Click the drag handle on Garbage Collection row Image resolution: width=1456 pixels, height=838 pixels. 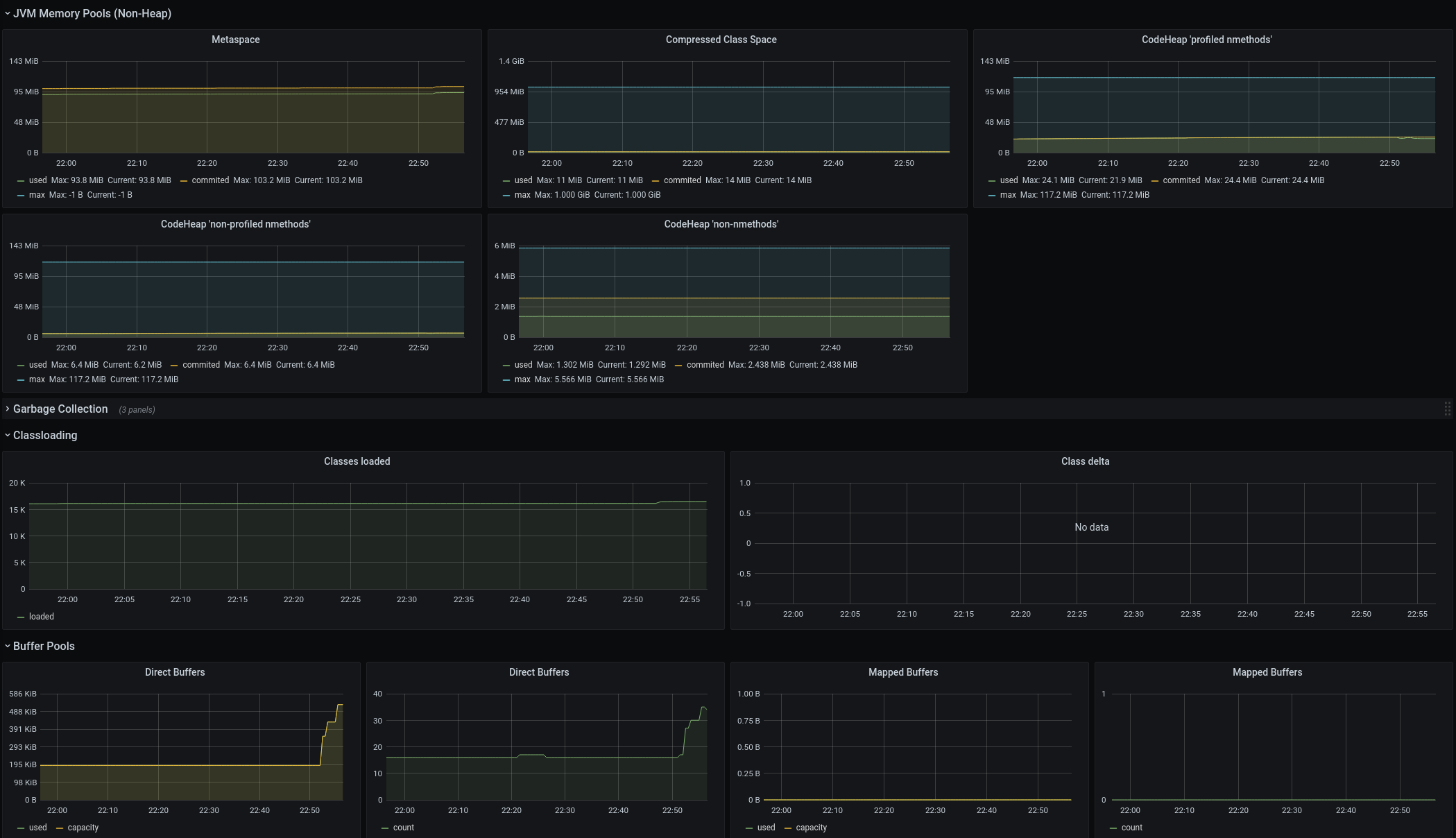point(1447,409)
